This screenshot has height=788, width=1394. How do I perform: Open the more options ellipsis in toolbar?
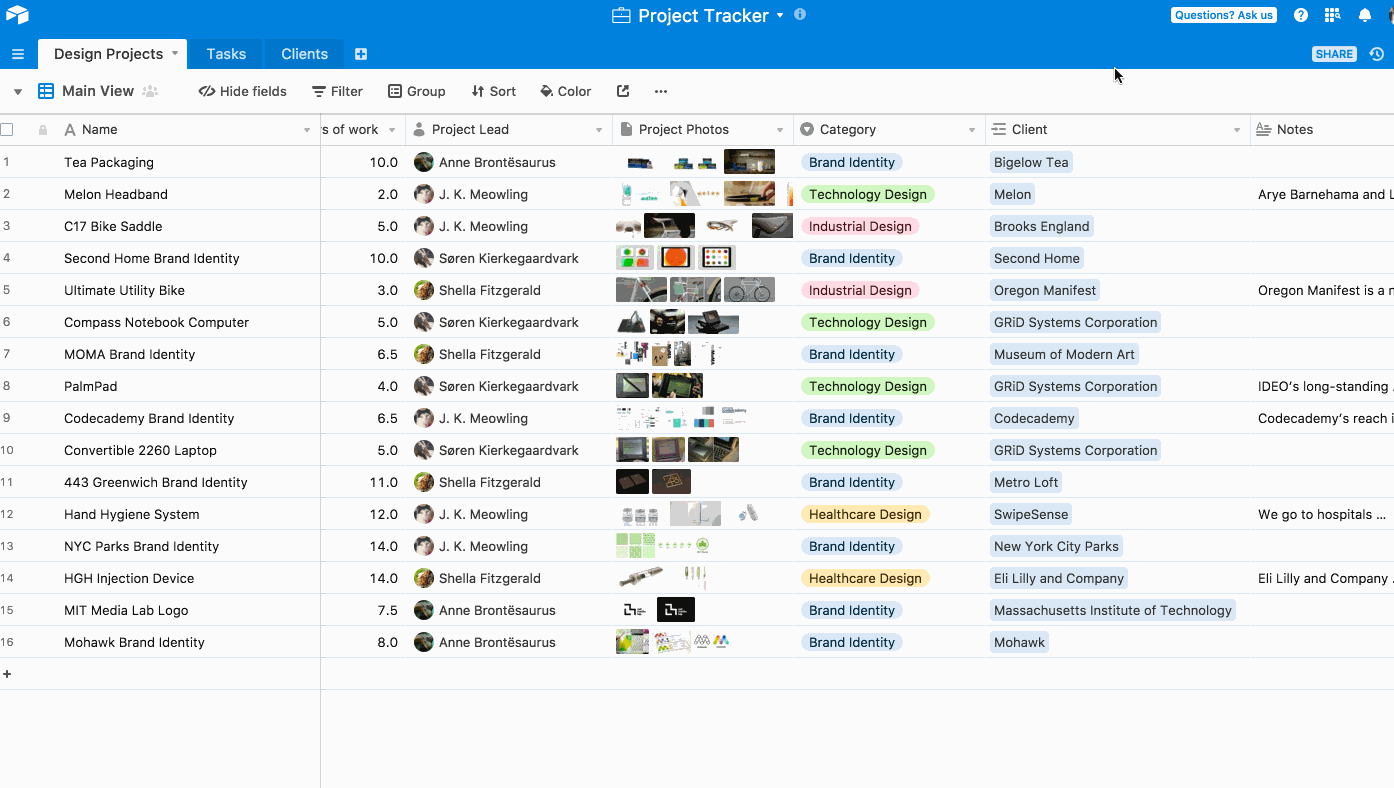pyautogui.click(x=661, y=91)
